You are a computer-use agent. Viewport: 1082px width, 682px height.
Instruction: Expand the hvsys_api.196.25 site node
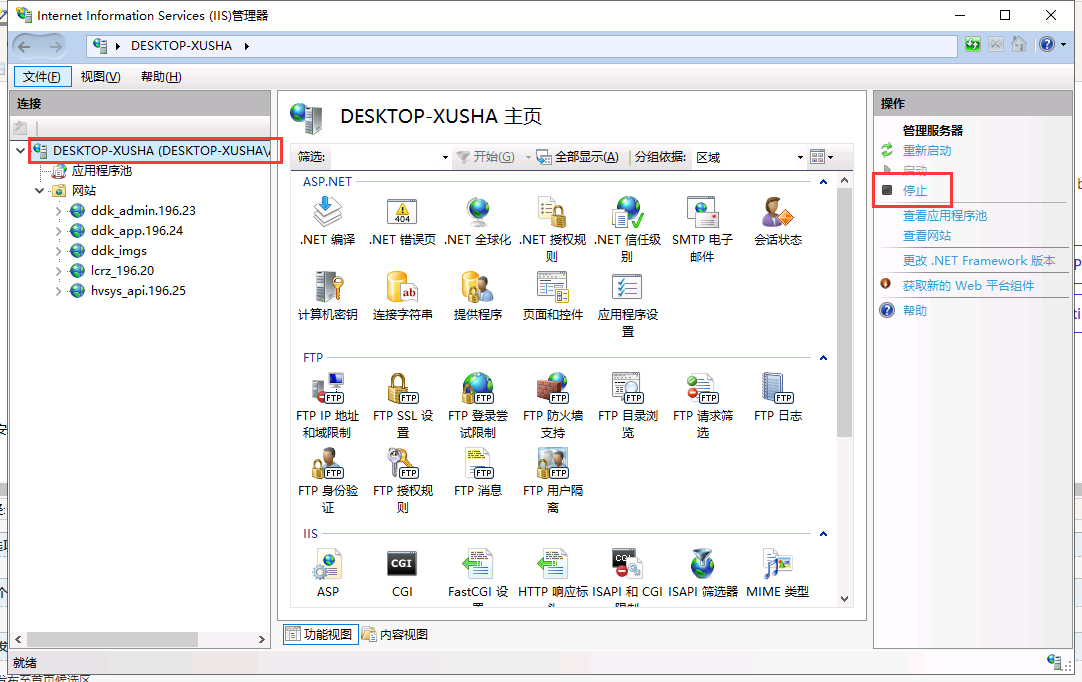point(59,291)
